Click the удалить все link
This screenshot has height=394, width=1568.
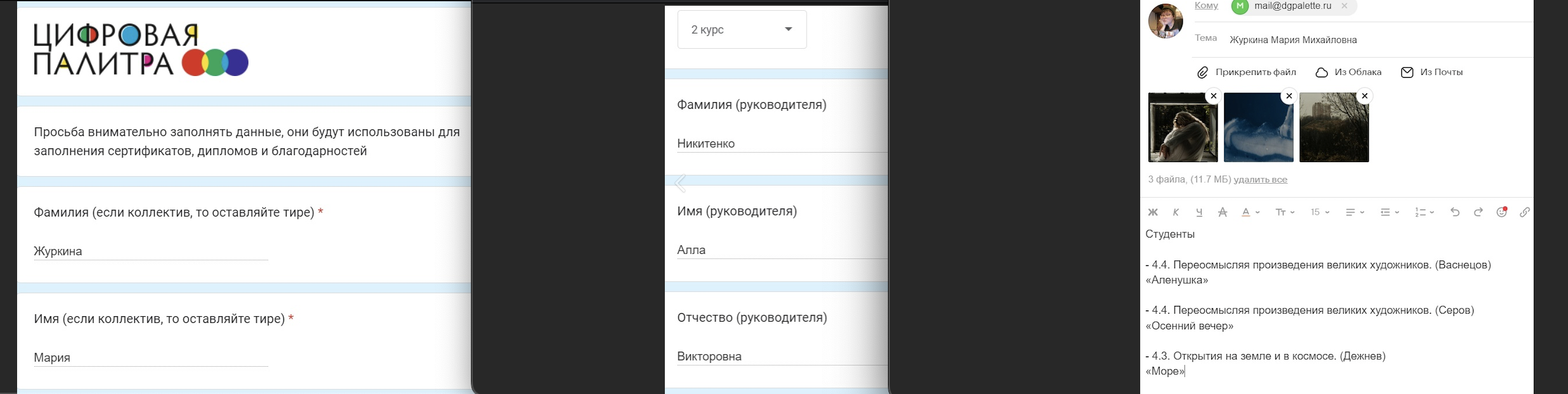click(x=1261, y=180)
